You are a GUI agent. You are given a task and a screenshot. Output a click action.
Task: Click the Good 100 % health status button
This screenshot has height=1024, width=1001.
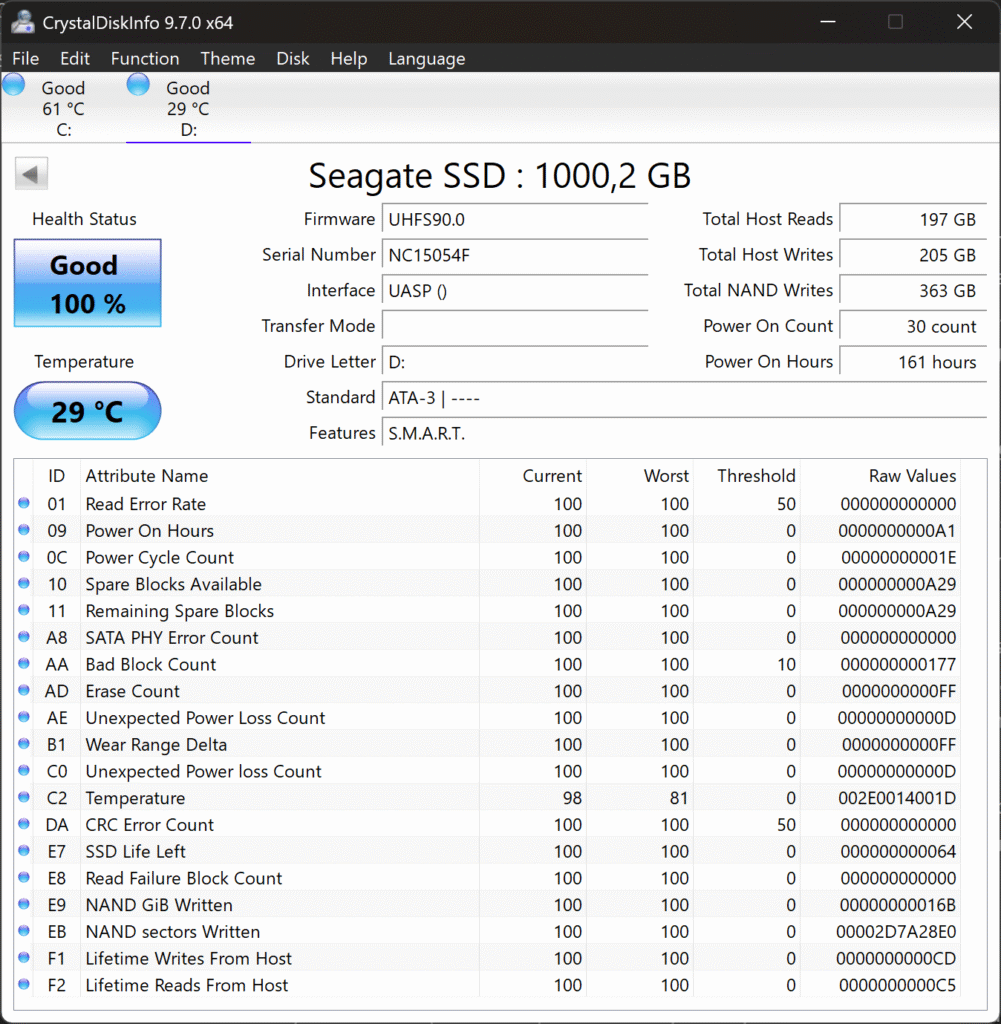coord(87,283)
